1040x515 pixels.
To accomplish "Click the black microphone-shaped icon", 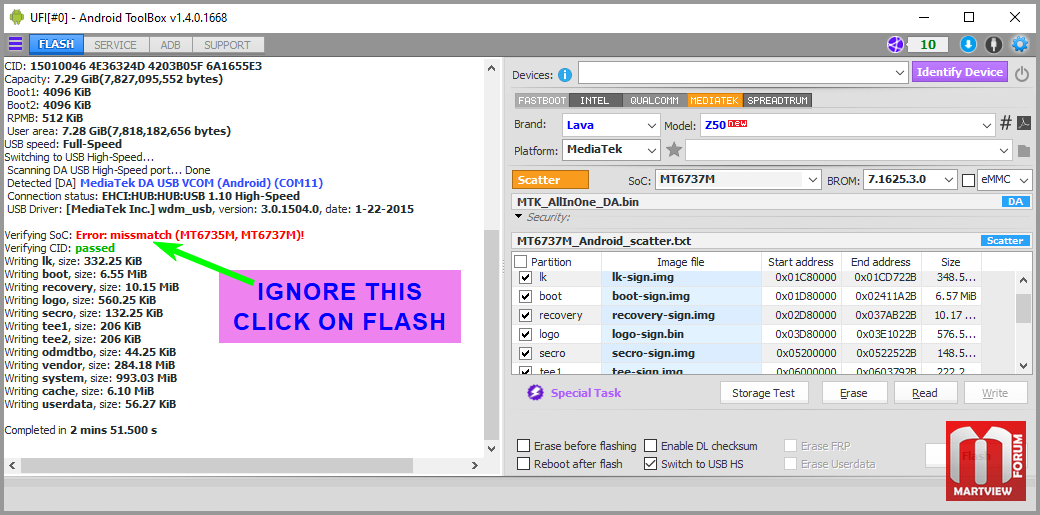I will tap(993, 44).
